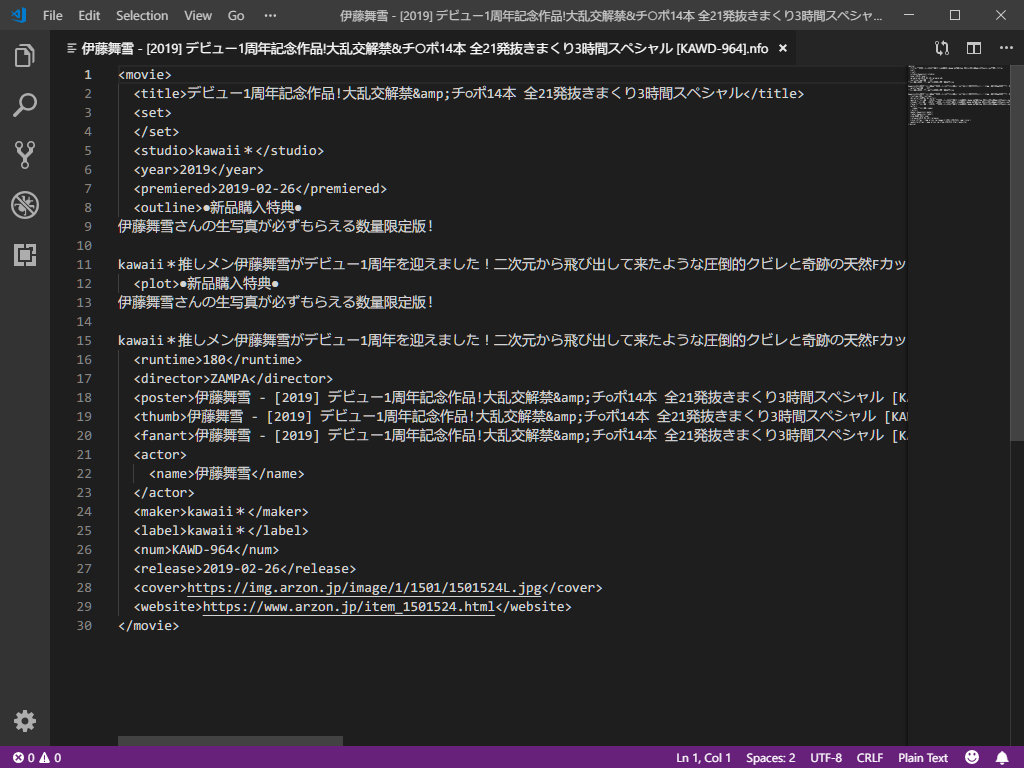Click the <thumb> line of text
The width and height of the screenshot is (1024, 768).
tap(520, 417)
